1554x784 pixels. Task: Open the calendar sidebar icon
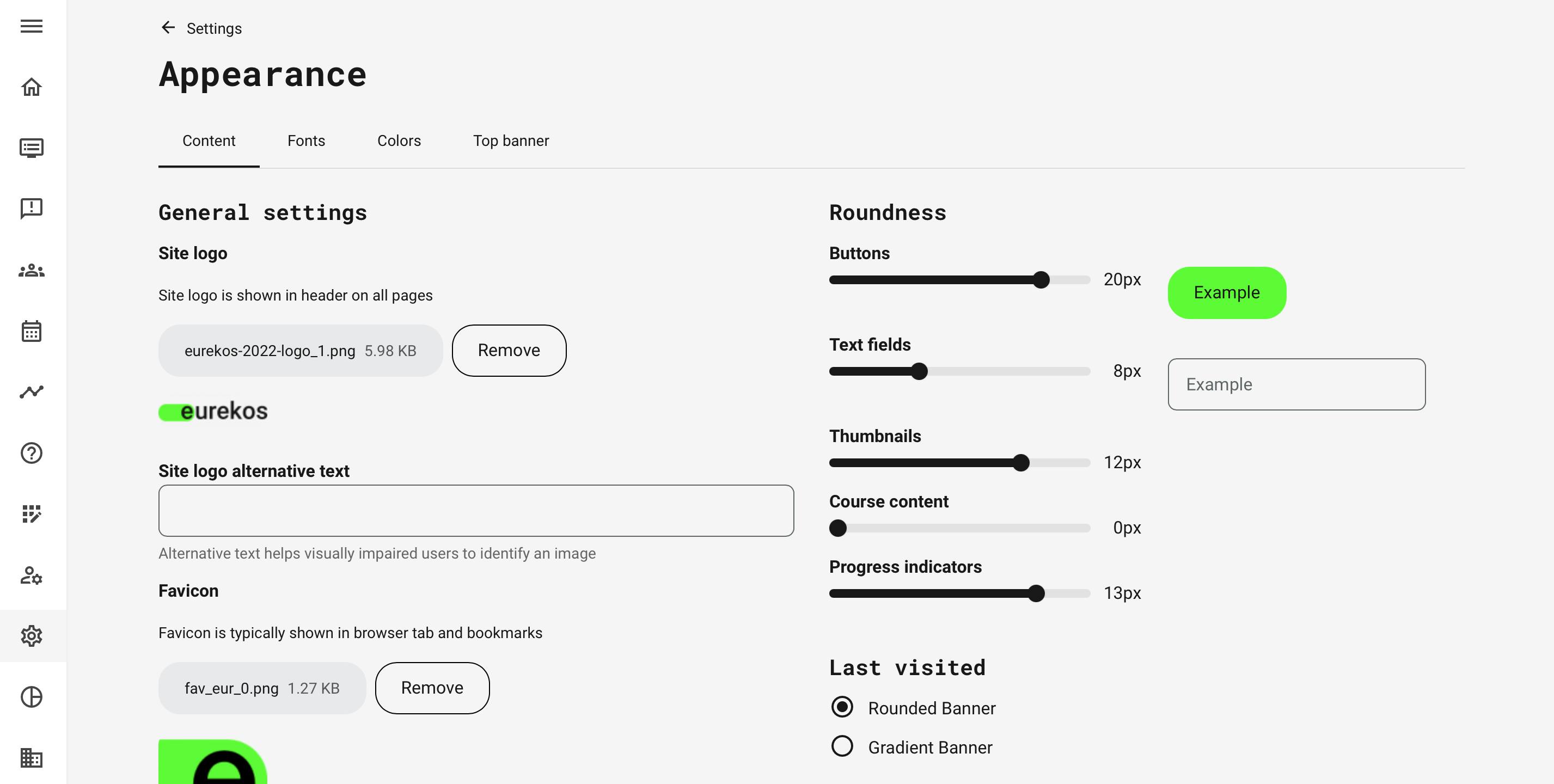point(32,331)
